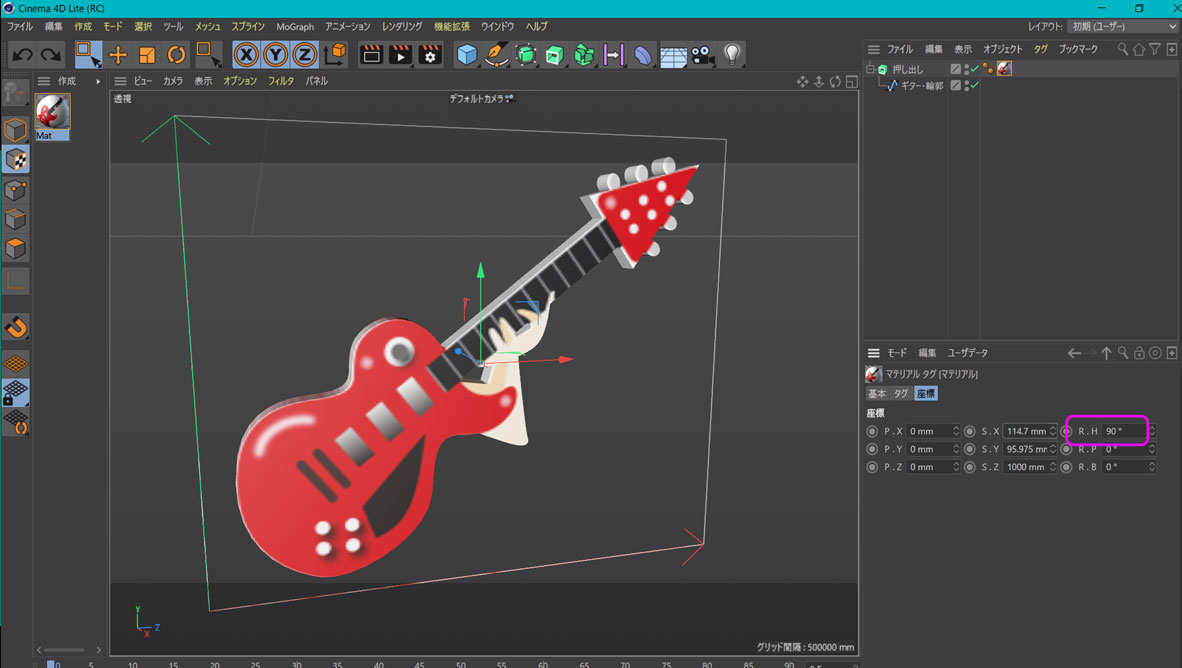Select the Spline Pen tool
1182x668 pixels.
pyautogui.click(x=496, y=55)
